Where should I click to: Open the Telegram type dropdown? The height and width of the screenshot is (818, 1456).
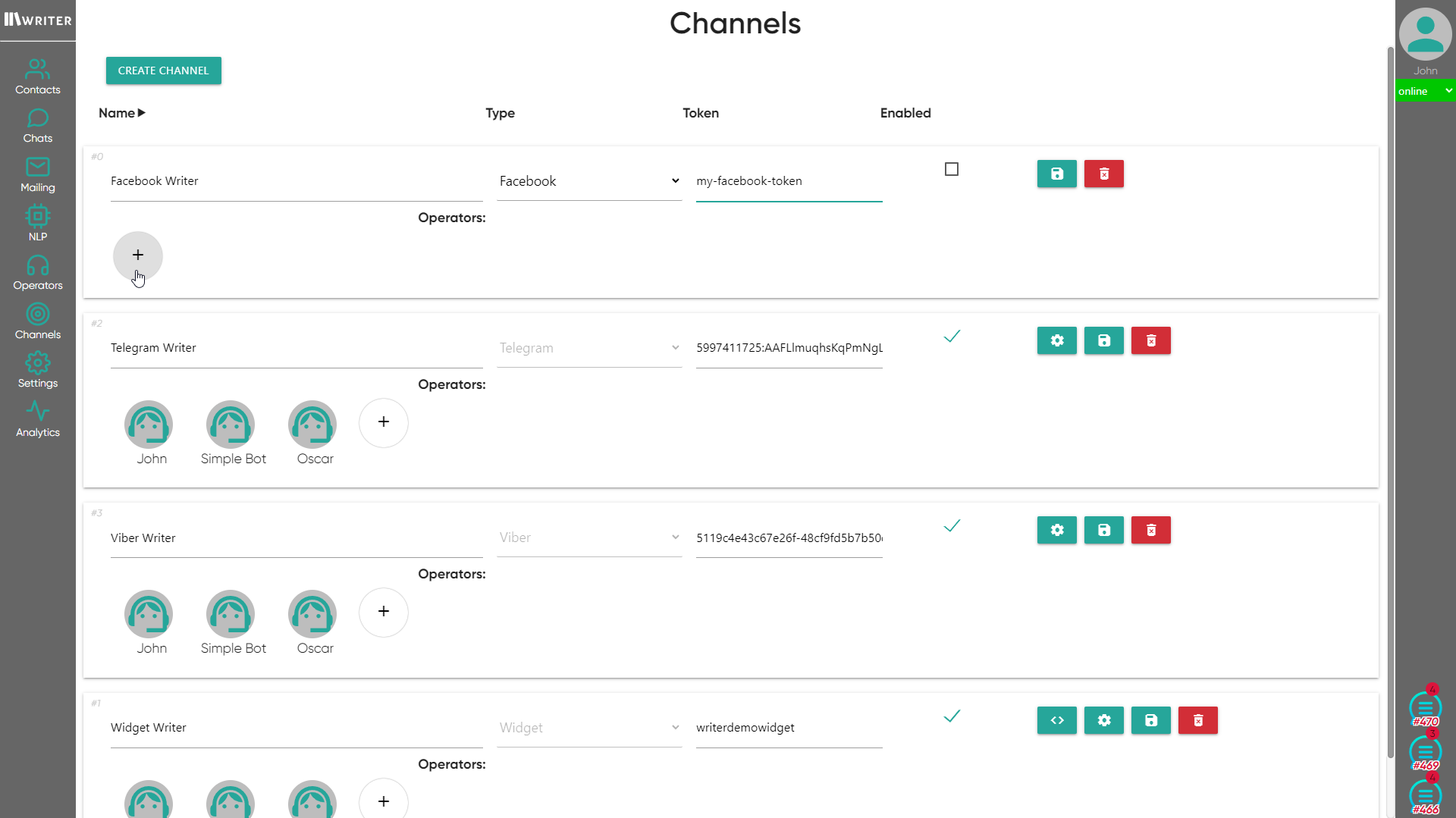tap(589, 348)
